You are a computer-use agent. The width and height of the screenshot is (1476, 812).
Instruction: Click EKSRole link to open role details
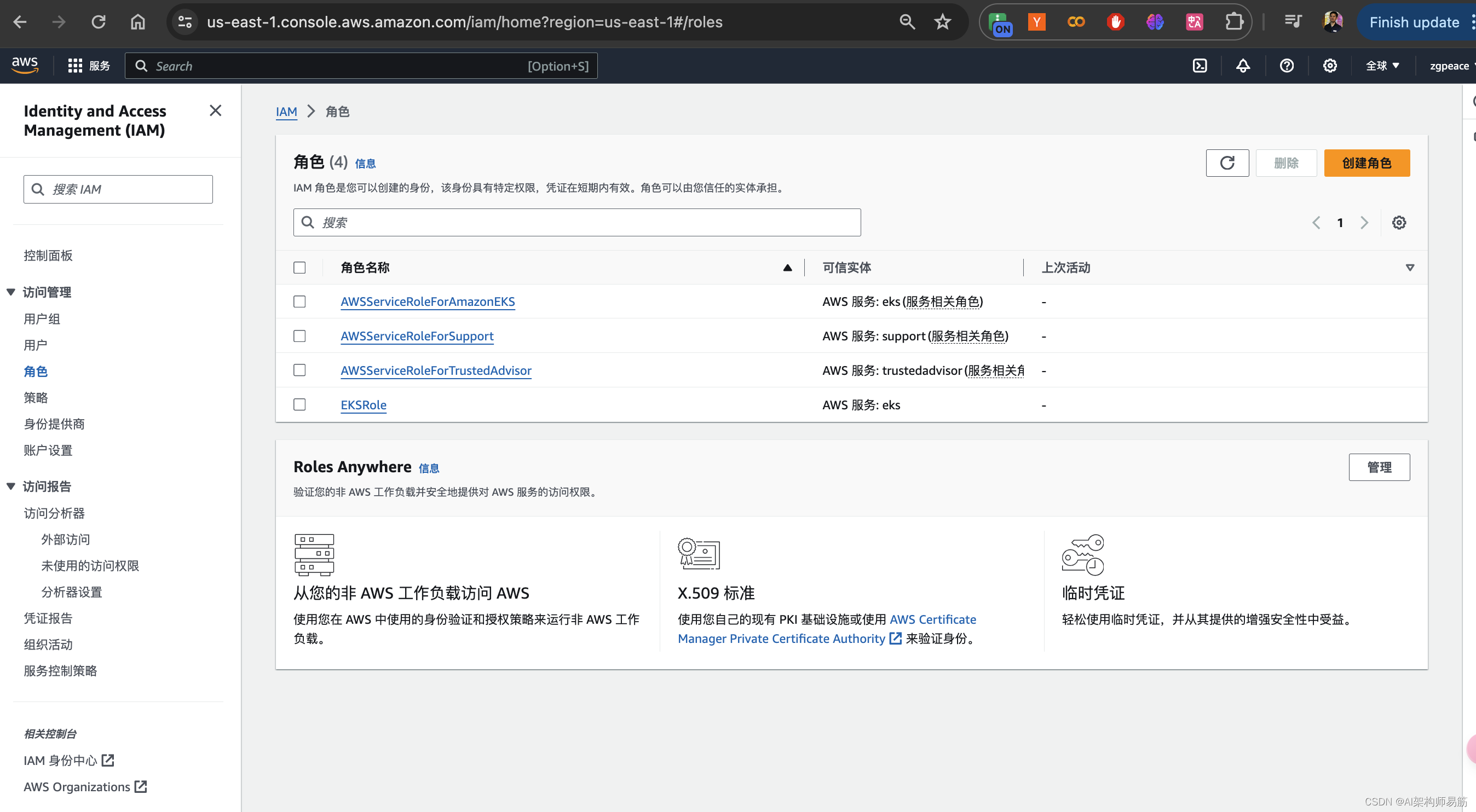(x=363, y=404)
